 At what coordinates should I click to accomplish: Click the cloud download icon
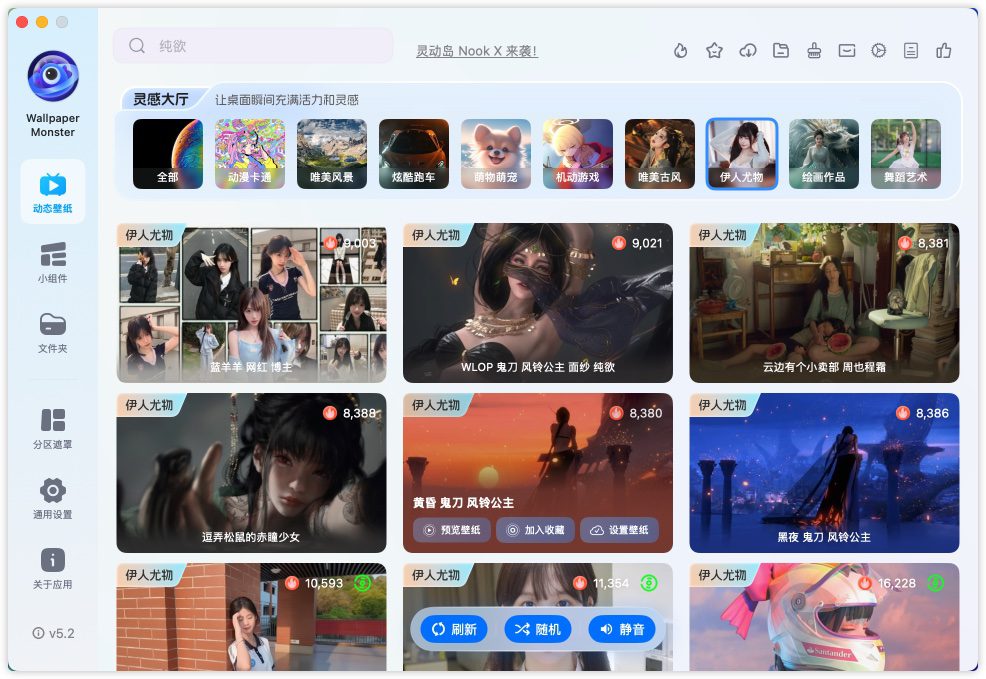pos(747,51)
